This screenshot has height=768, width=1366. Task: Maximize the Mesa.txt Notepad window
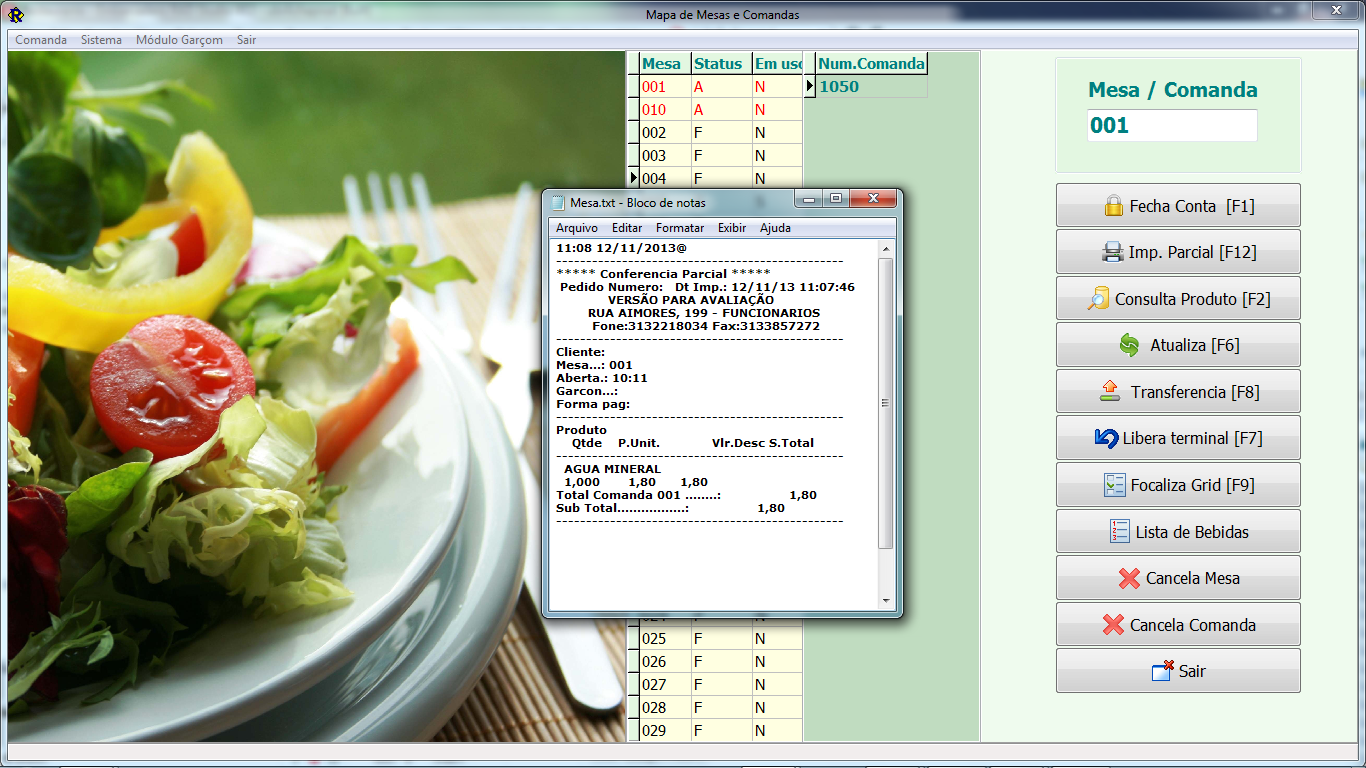point(836,199)
